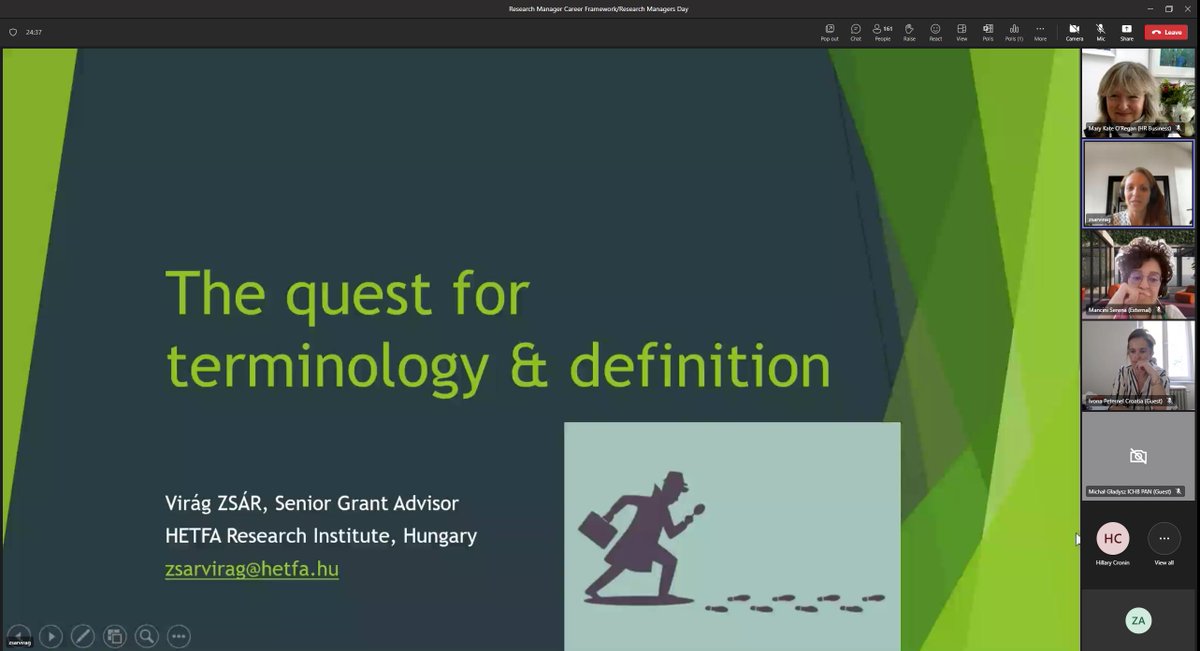Click the shield security icon beside the timer
1200x651 pixels.
[x=13, y=32]
